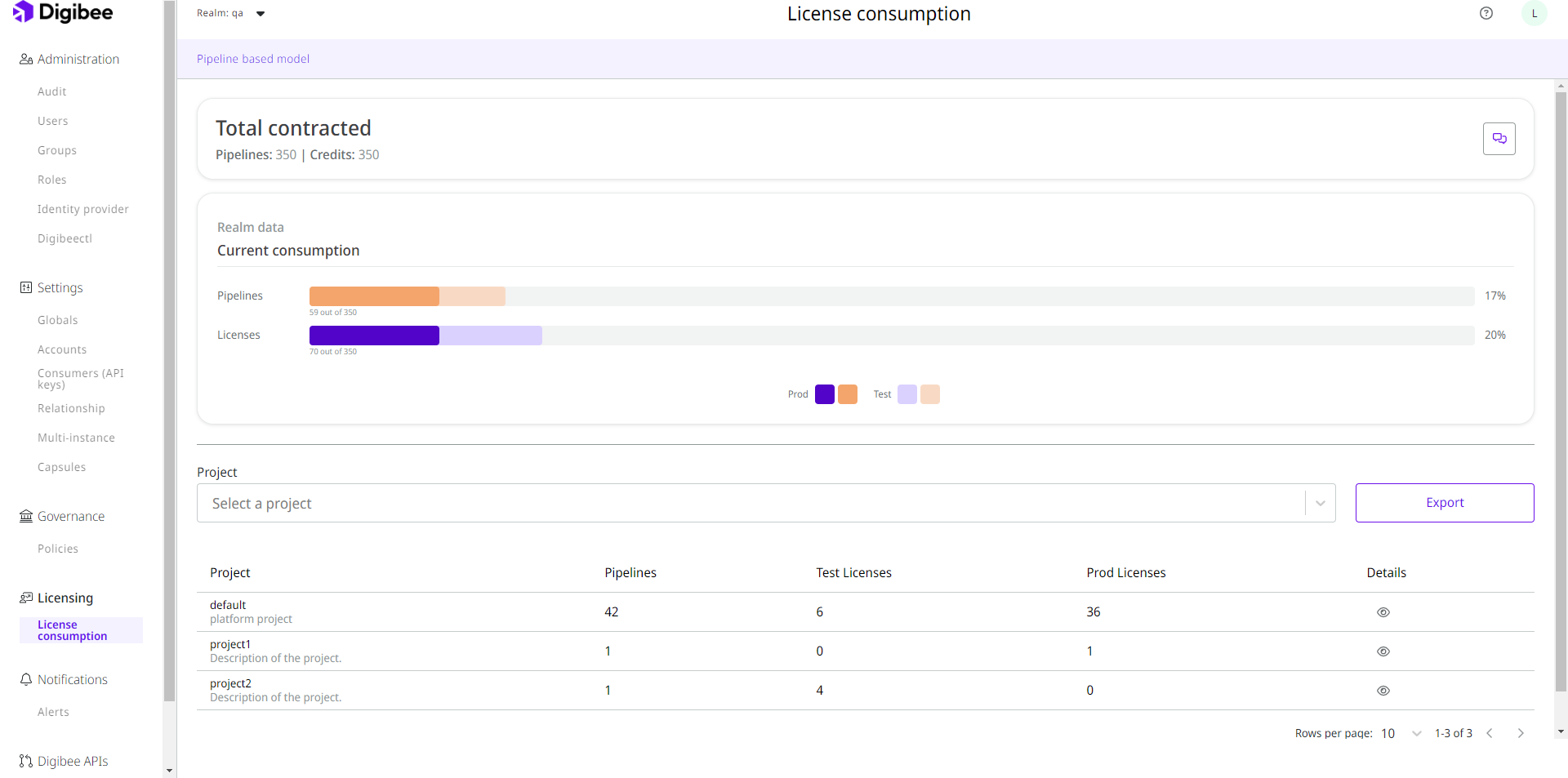Viewport: 1568px width, 778px height.
Task: Open the user avatar L menu
Action: coord(1534,13)
